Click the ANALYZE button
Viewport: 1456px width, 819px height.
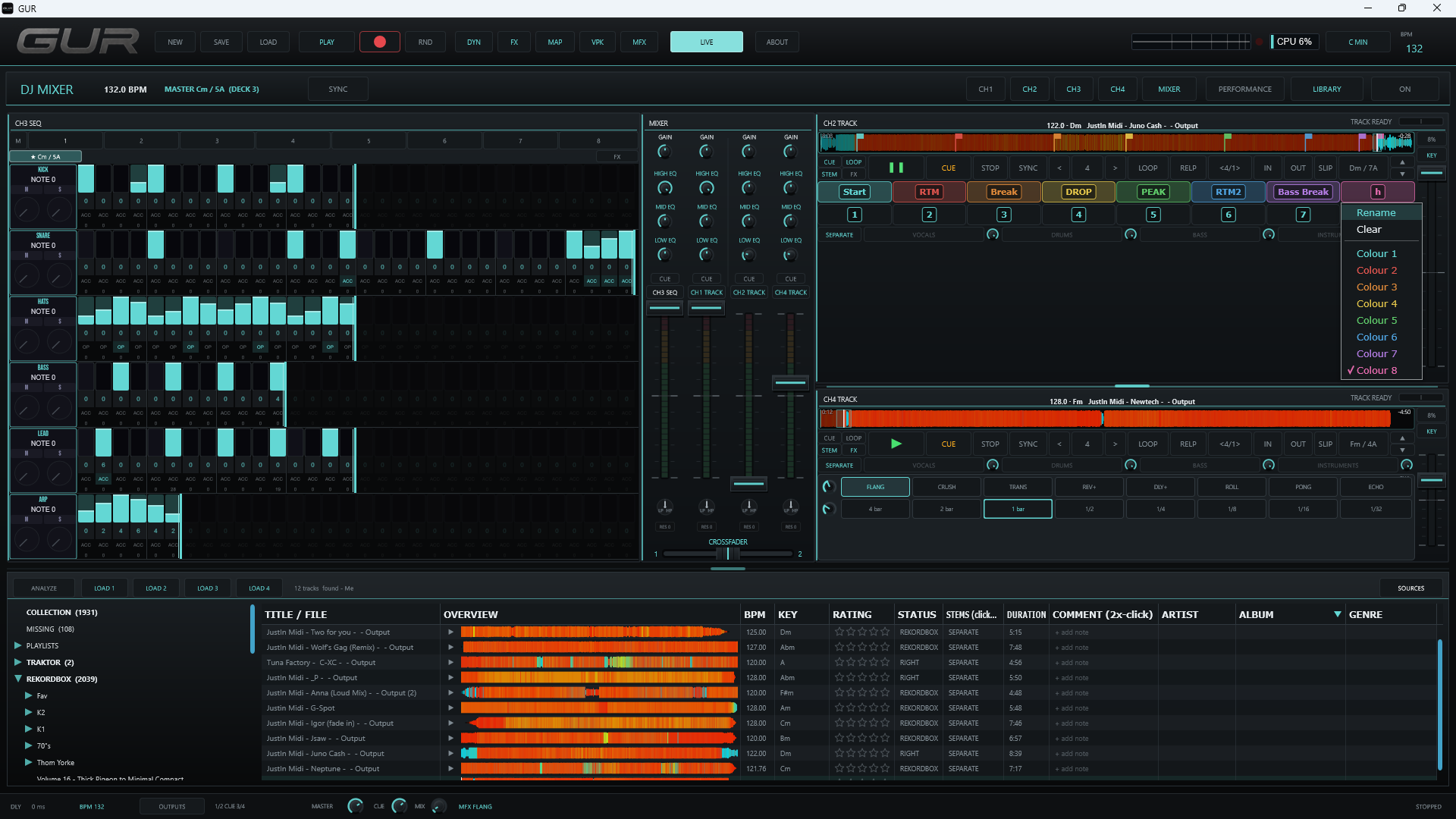[x=44, y=588]
